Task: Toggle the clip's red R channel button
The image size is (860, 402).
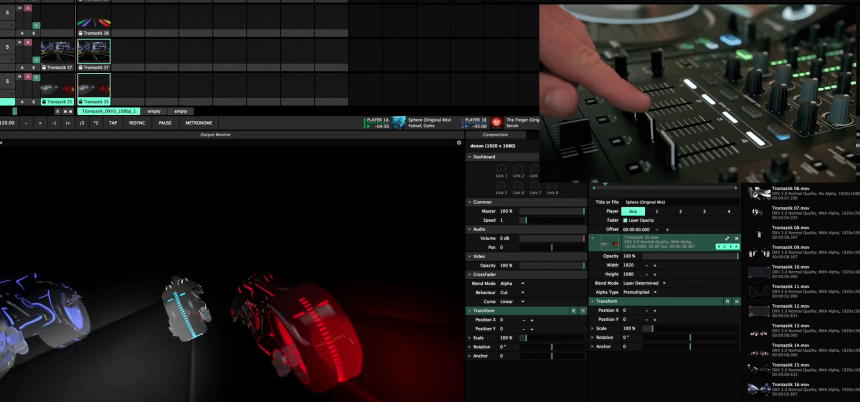Action: pyautogui.click(x=719, y=247)
